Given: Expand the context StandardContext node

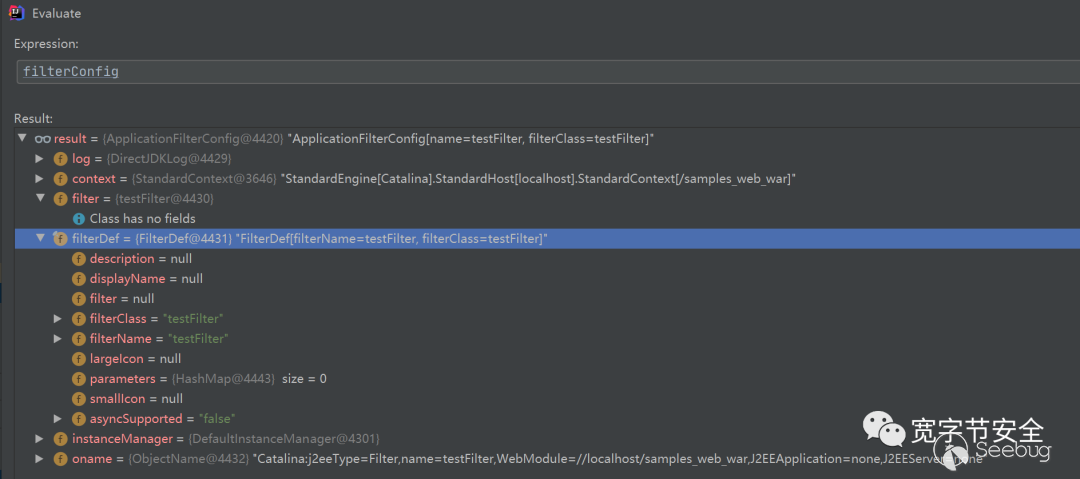Looking at the screenshot, I should point(41,179).
